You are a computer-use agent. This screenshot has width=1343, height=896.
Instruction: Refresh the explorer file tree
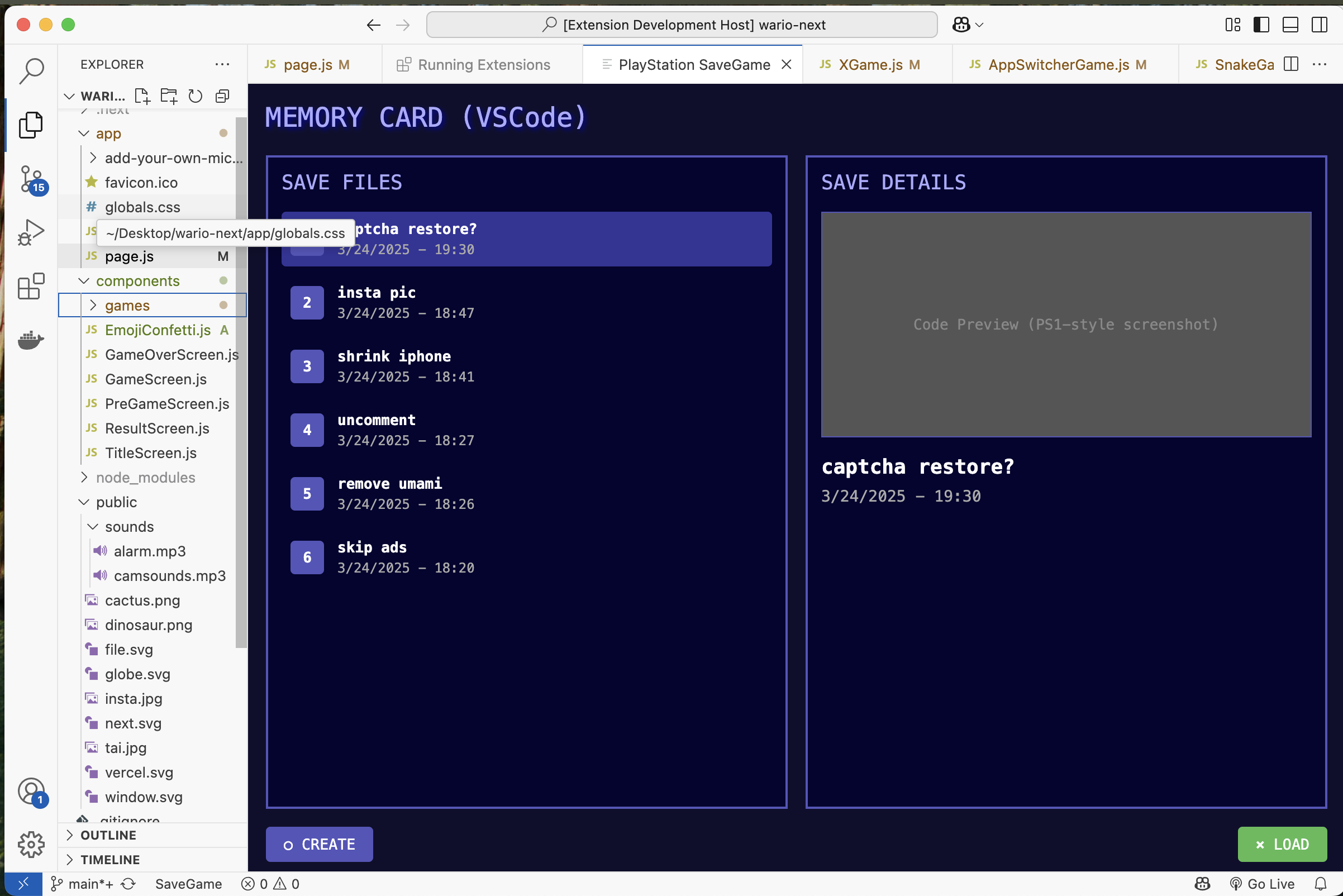[196, 96]
